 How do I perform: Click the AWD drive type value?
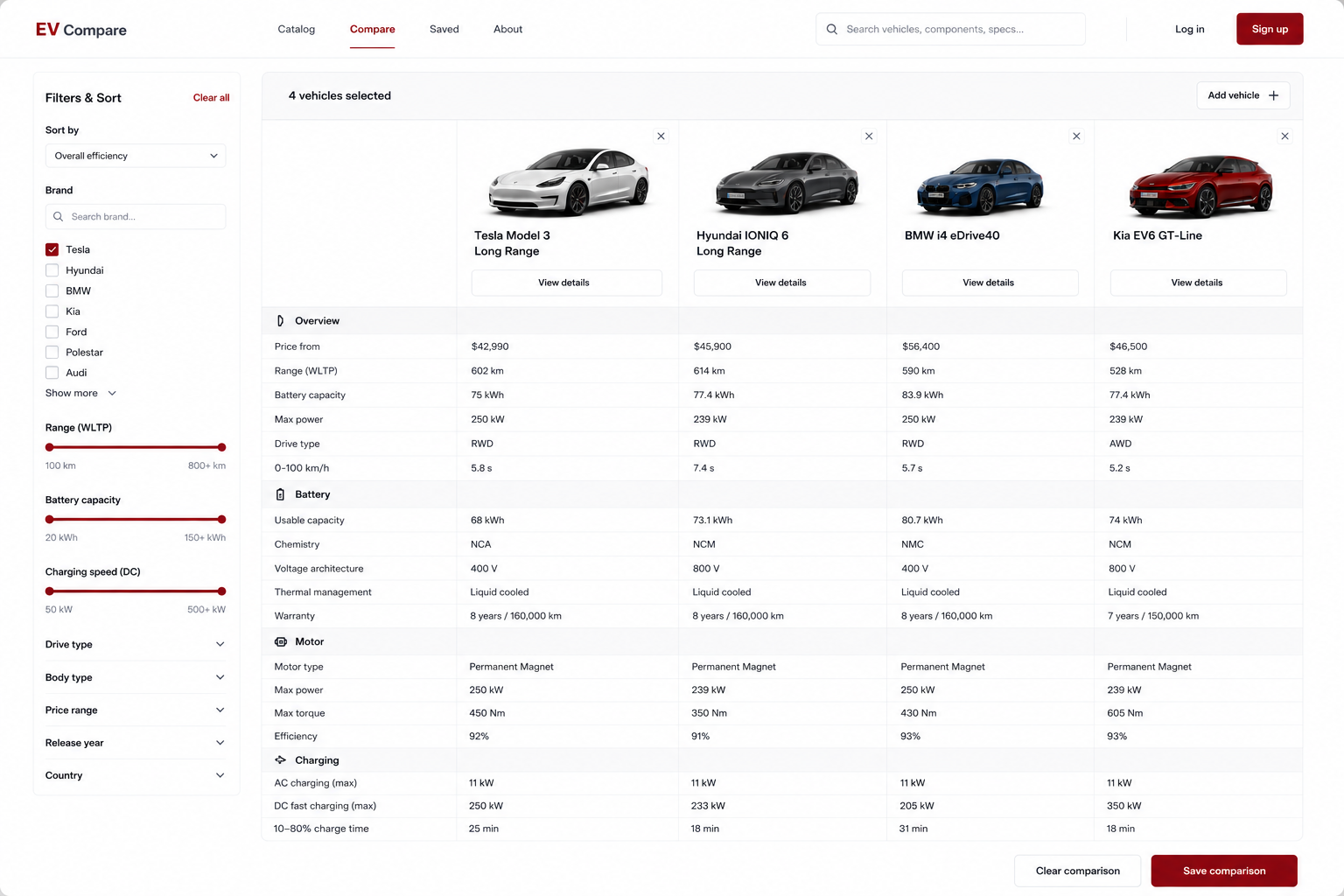coord(1121,444)
